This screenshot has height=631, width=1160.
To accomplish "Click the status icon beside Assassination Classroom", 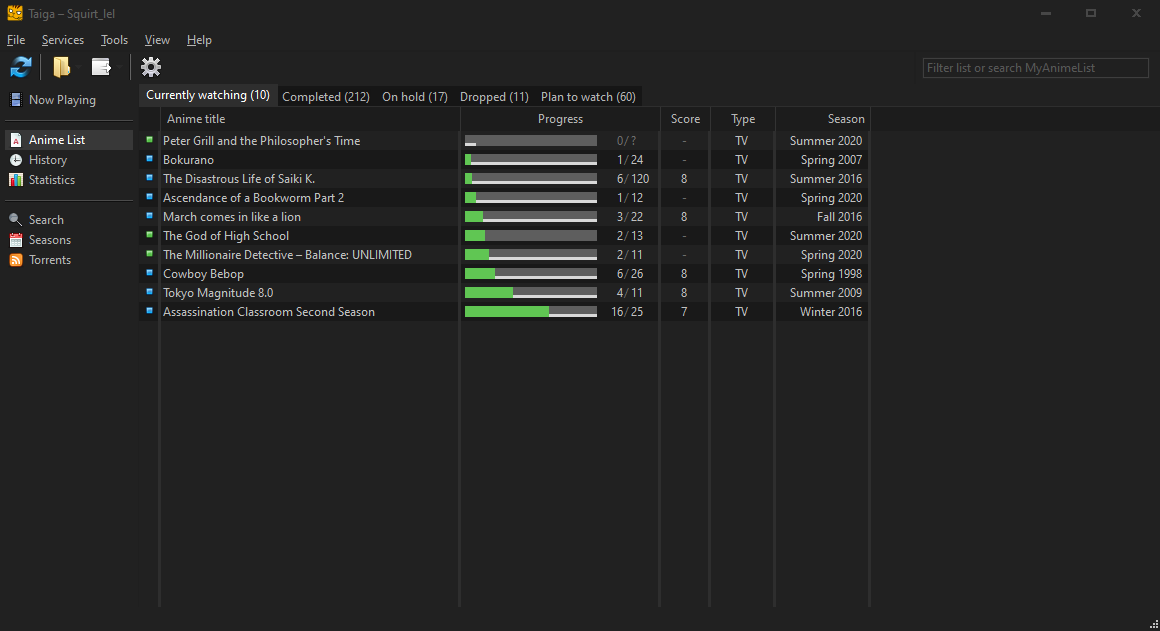I will coord(149,311).
